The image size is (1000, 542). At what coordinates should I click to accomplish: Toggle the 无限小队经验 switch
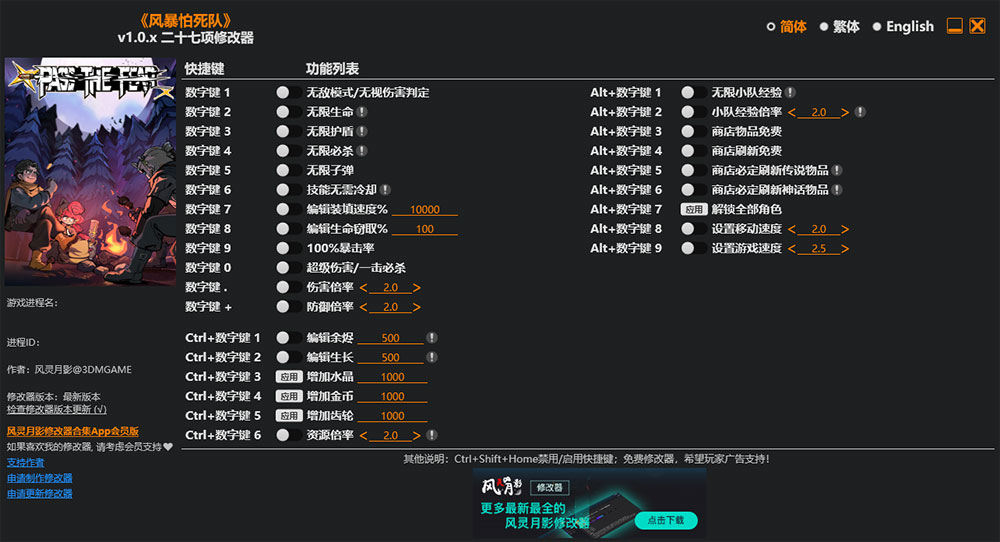[x=693, y=92]
